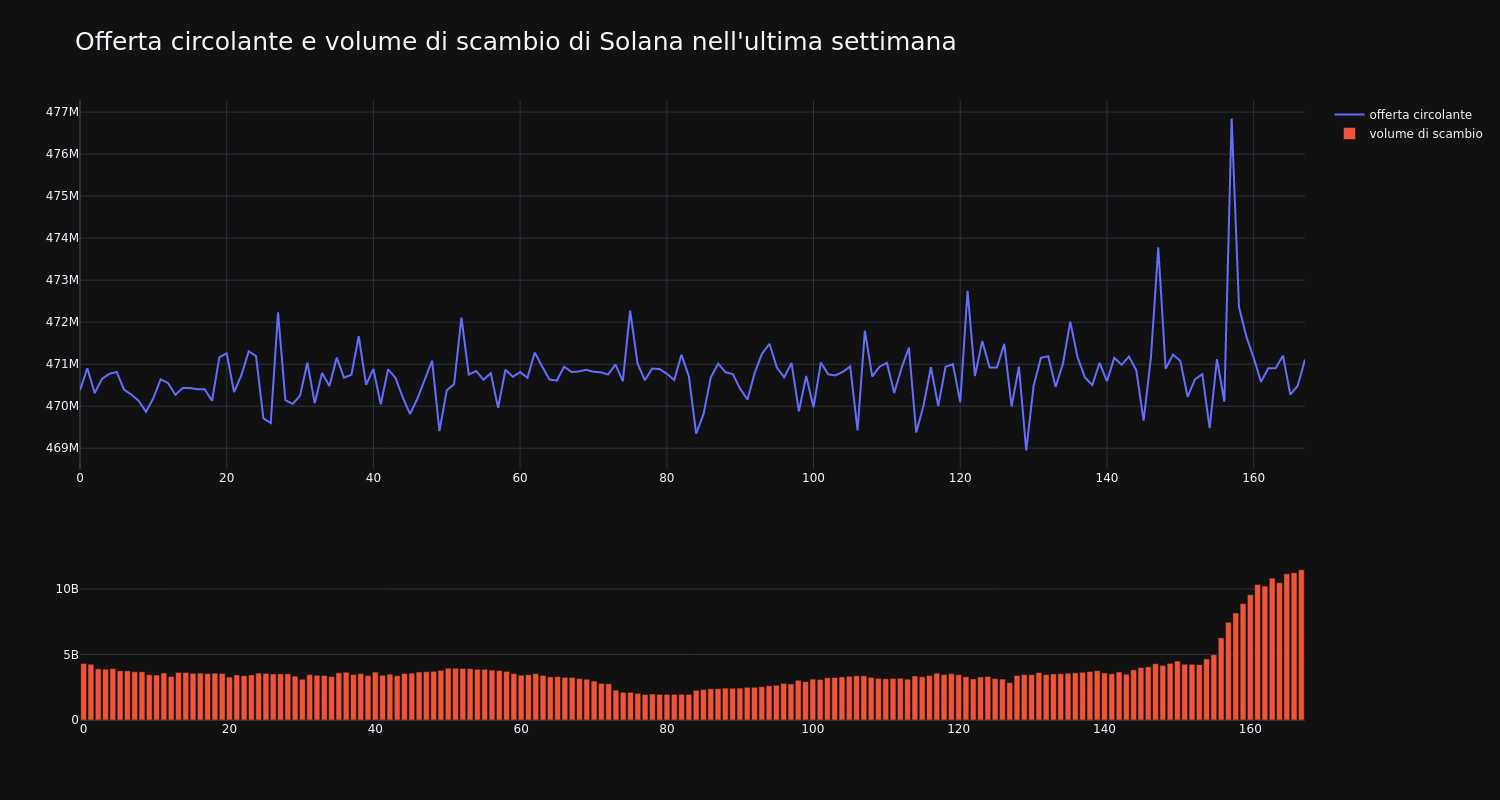The image size is (1500, 800).
Task: Click the x-axis label 40 under the line chart
Action: click(373, 478)
